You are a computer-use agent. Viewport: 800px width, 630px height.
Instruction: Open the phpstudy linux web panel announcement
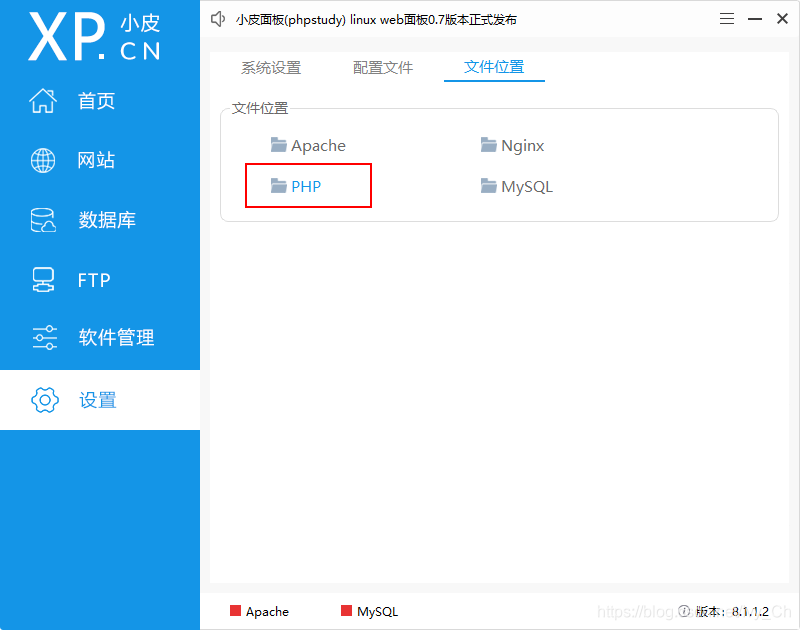point(376,20)
